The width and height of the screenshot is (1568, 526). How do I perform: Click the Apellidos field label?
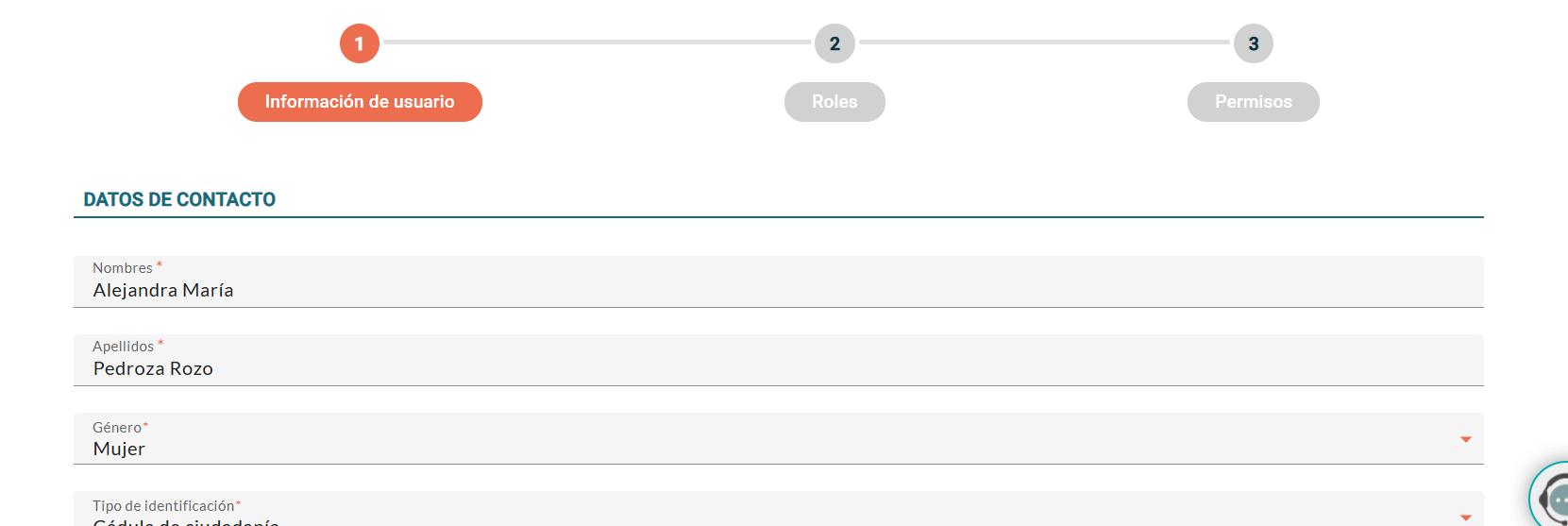(x=124, y=347)
